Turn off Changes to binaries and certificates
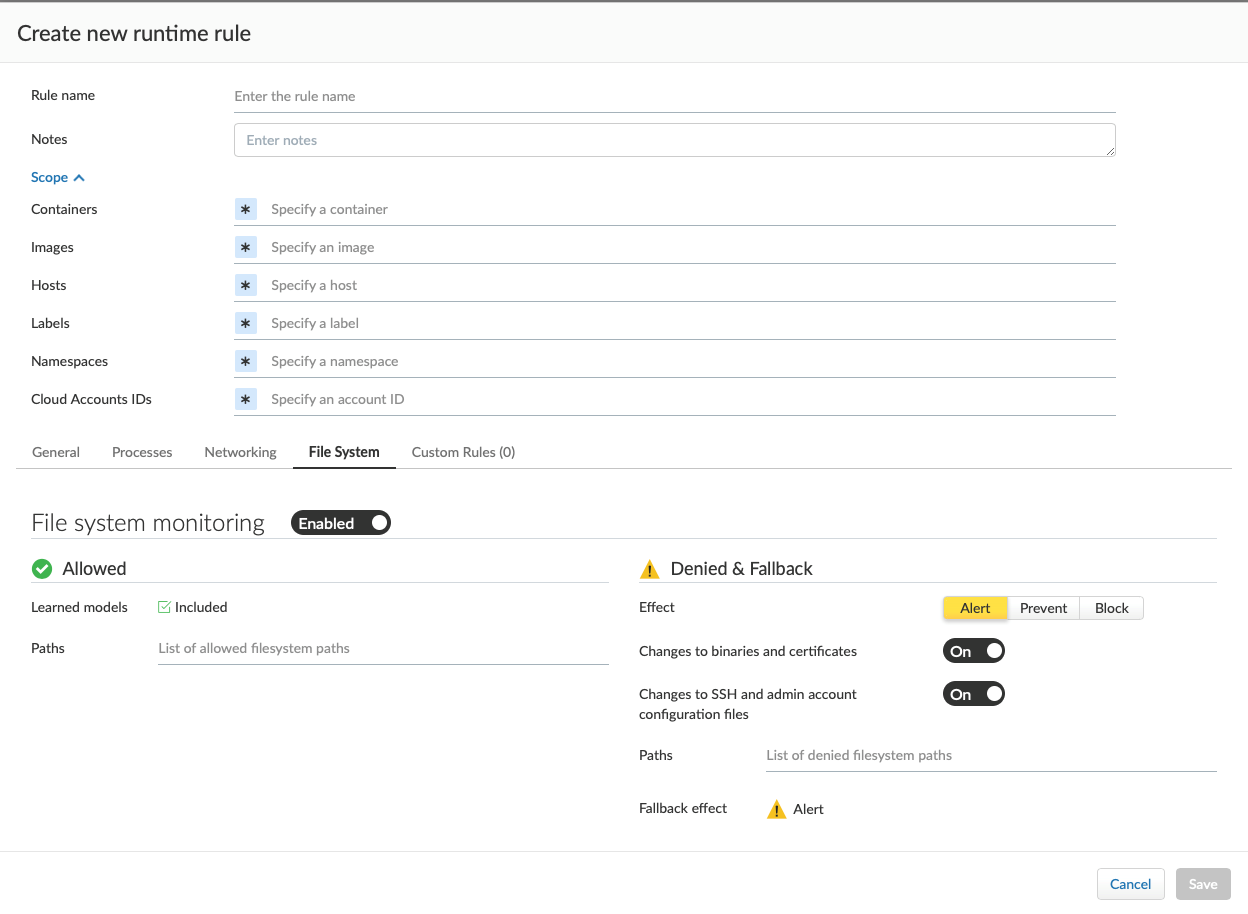The height and width of the screenshot is (914, 1248). tap(973, 651)
